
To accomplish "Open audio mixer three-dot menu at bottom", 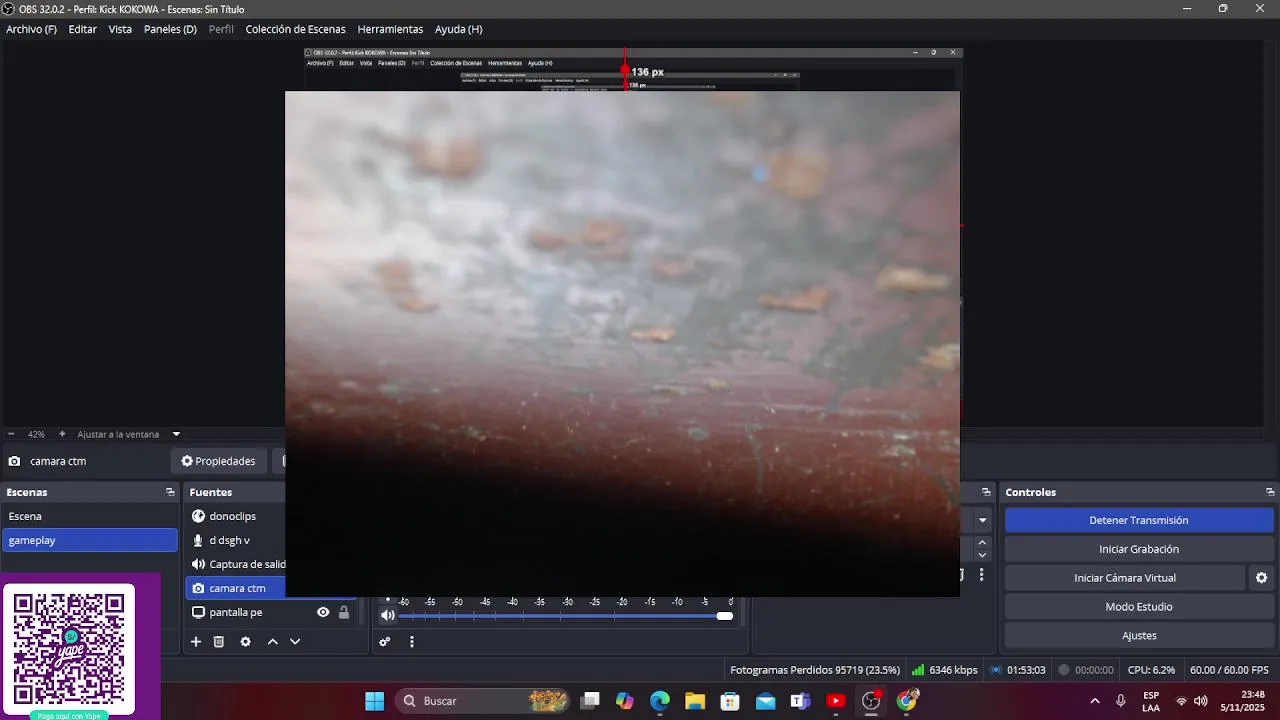I will click(x=411, y=642).
